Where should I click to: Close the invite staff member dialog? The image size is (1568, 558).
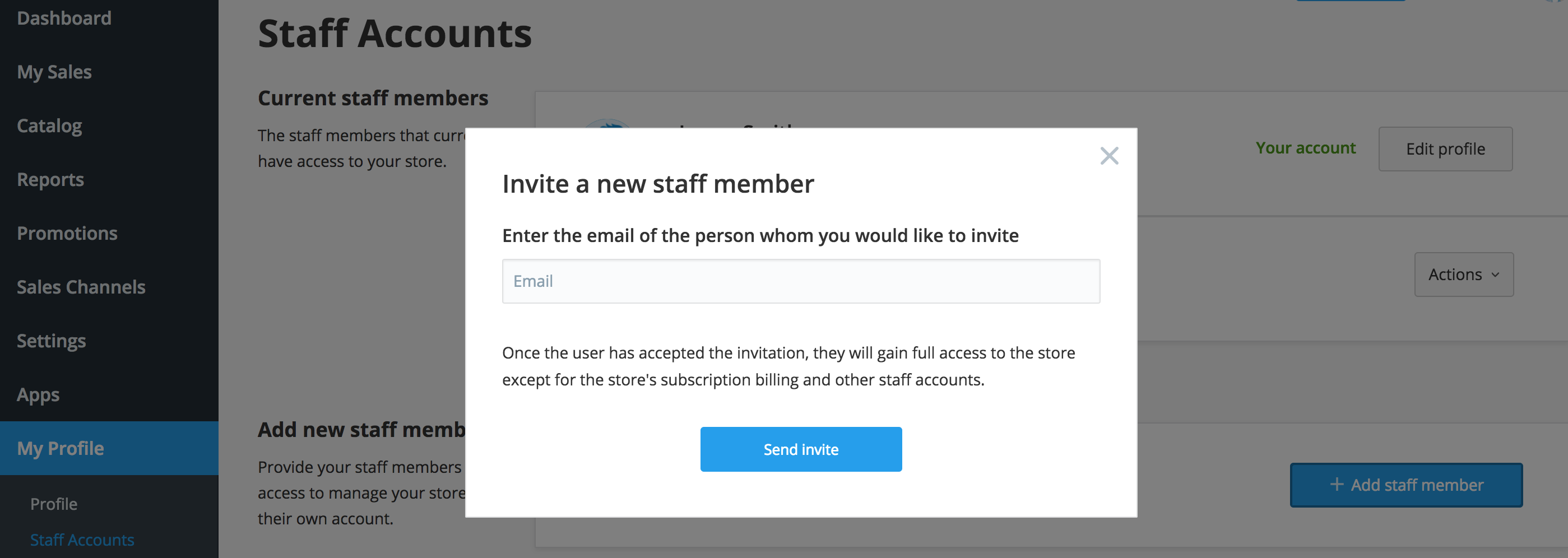1109,156
